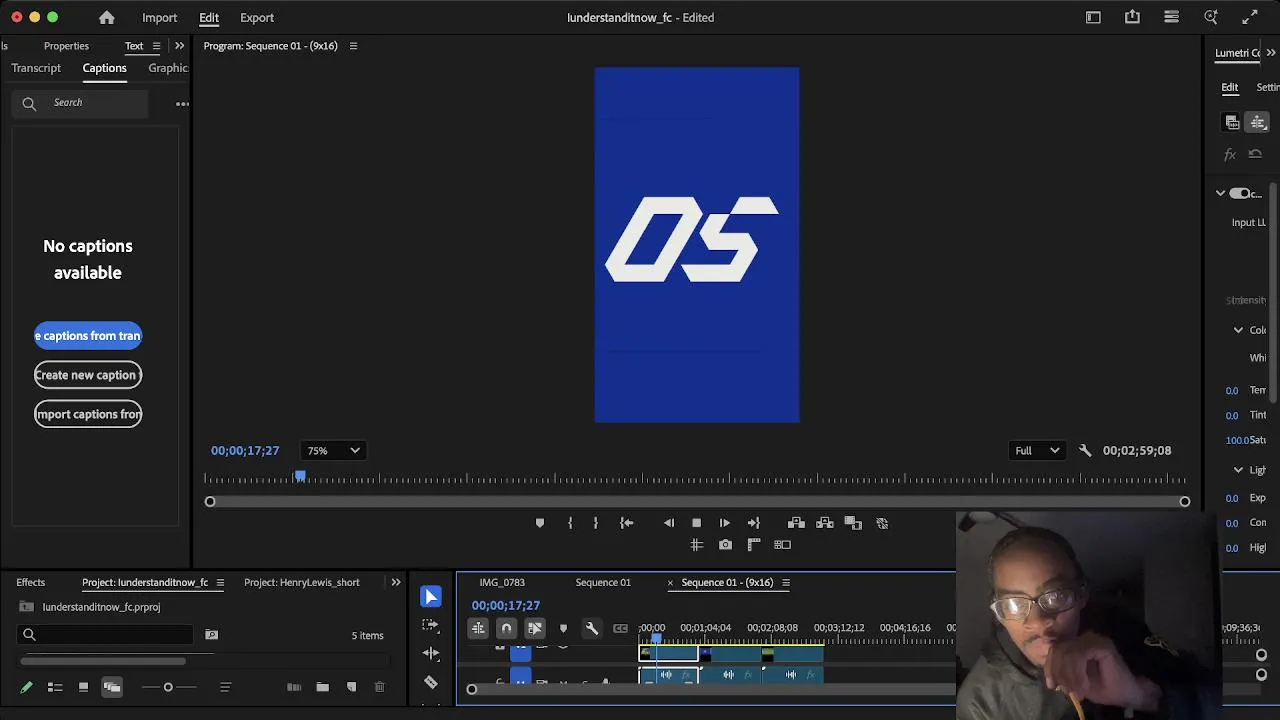This screenshot has height=720, width=1280.
Task: Switch to the Edit workspace tab
Action: click(x=209, y=18)
